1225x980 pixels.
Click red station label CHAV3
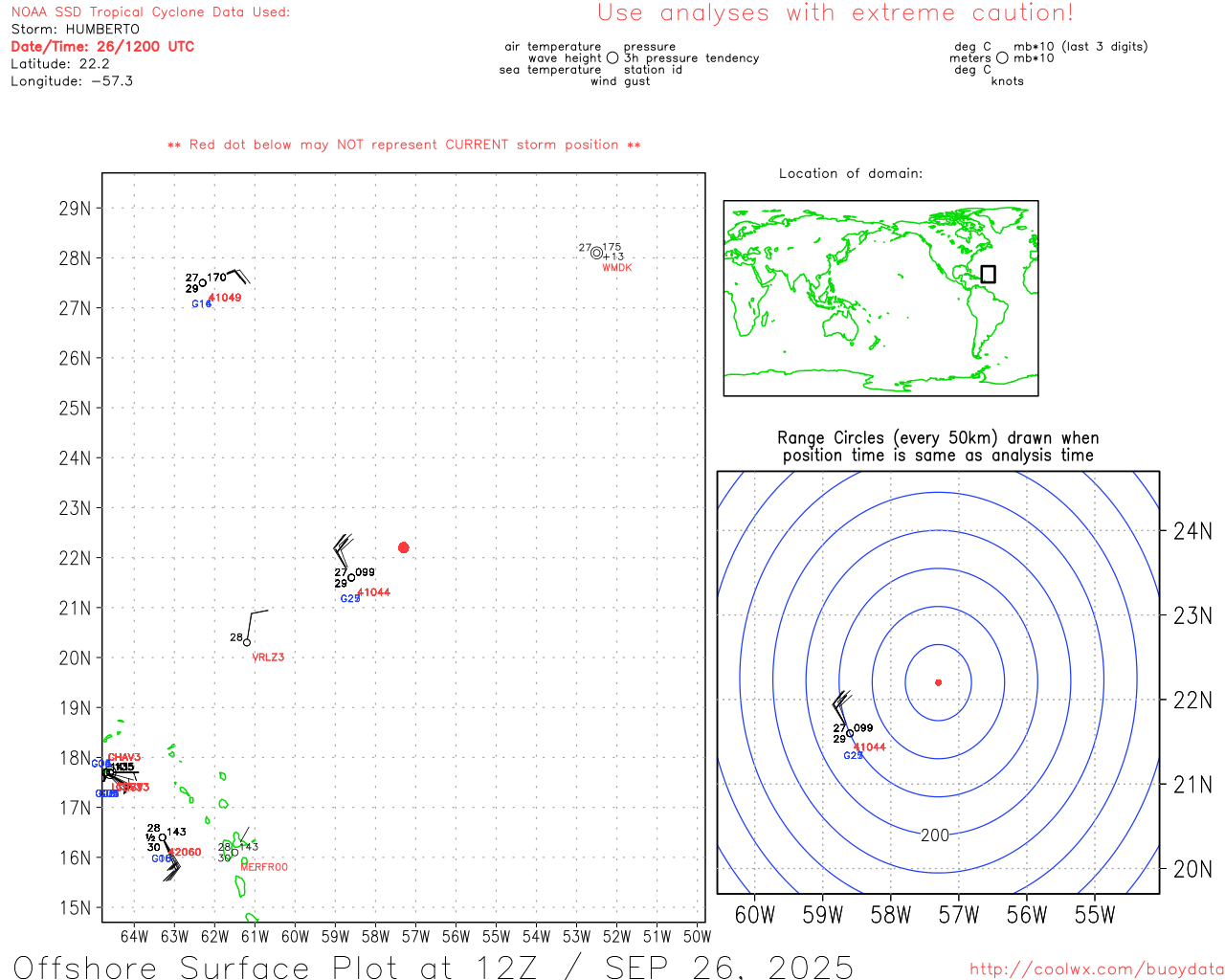[124, 758]
